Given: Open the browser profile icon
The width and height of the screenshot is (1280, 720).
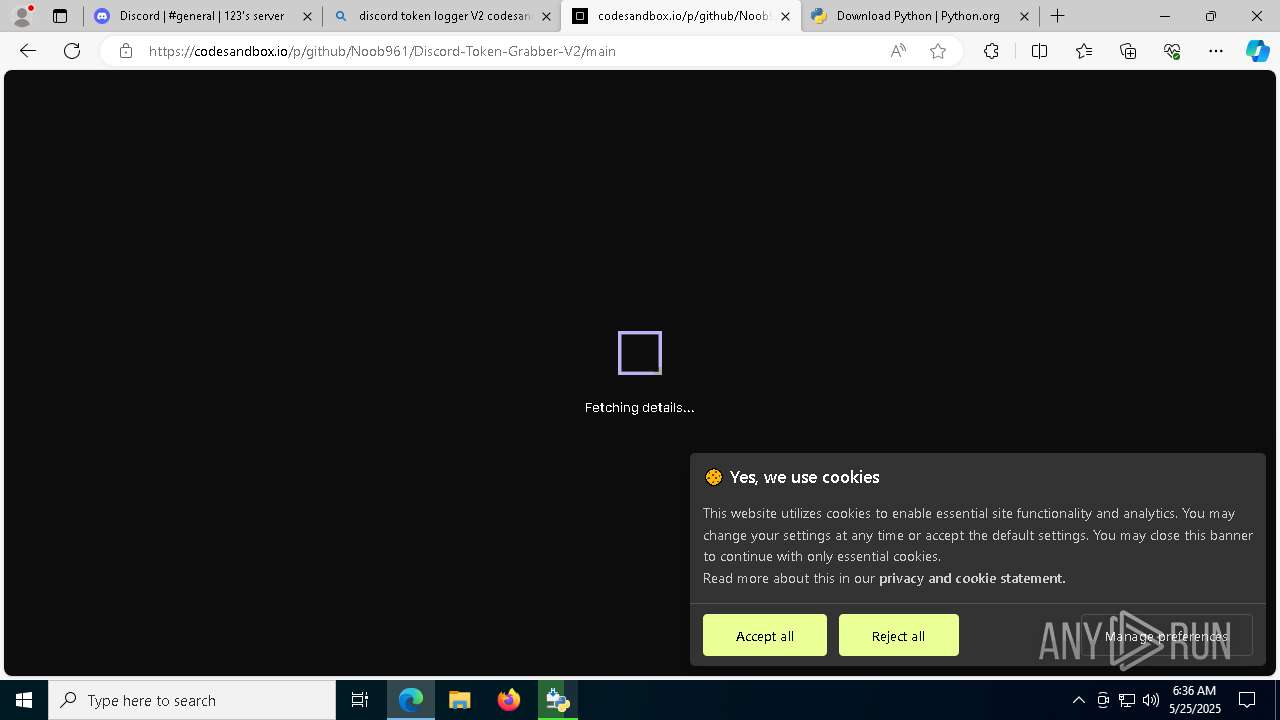Looking at the screenshot, I should coord(22,16).
